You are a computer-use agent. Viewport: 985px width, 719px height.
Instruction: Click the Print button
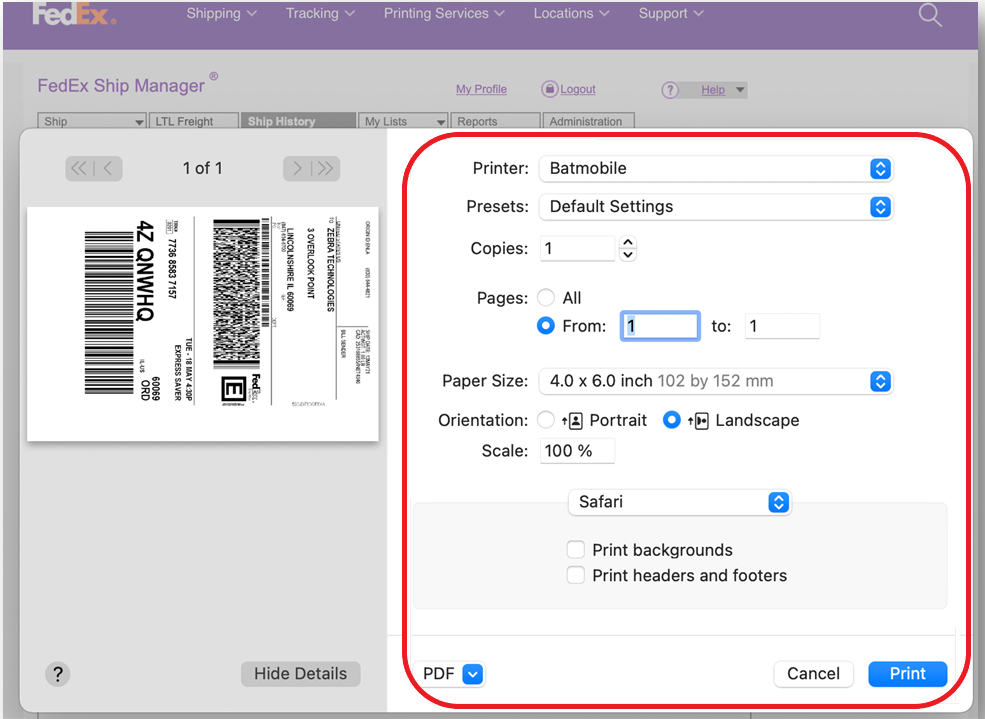pos(907,674)
